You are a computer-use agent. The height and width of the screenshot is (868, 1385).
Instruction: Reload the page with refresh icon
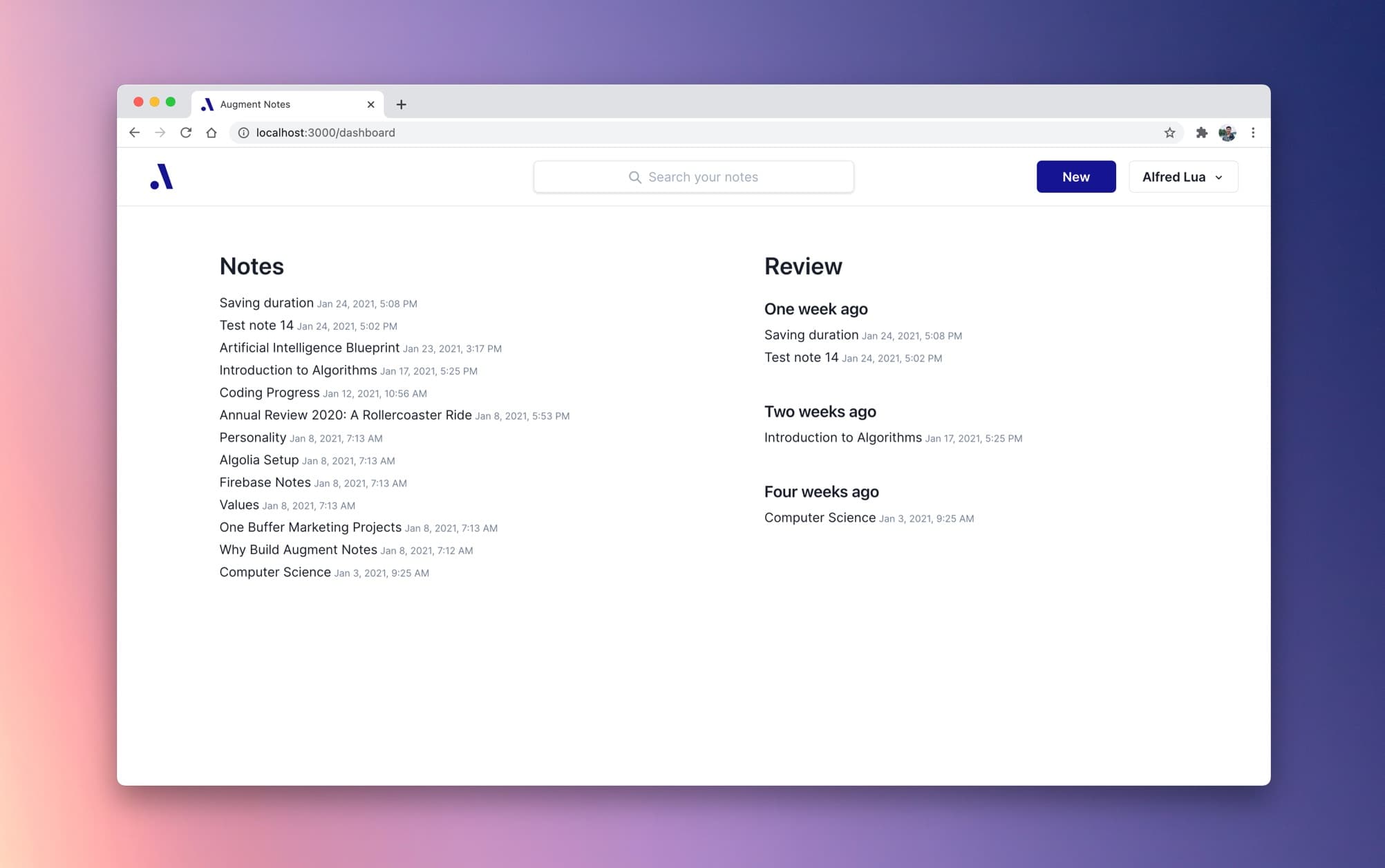[x=186, y=133]
